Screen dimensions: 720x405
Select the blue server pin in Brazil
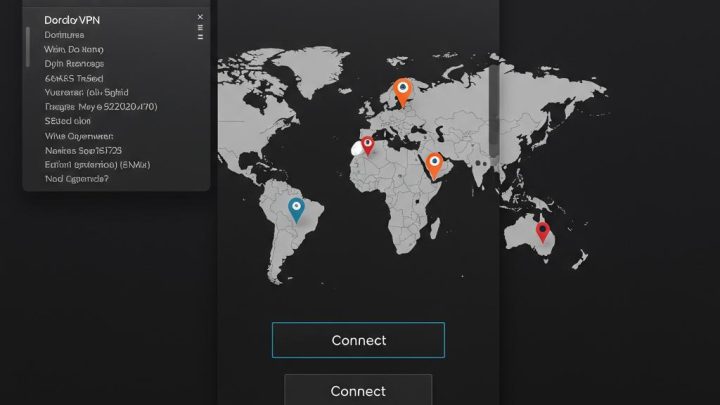[296, 208]
